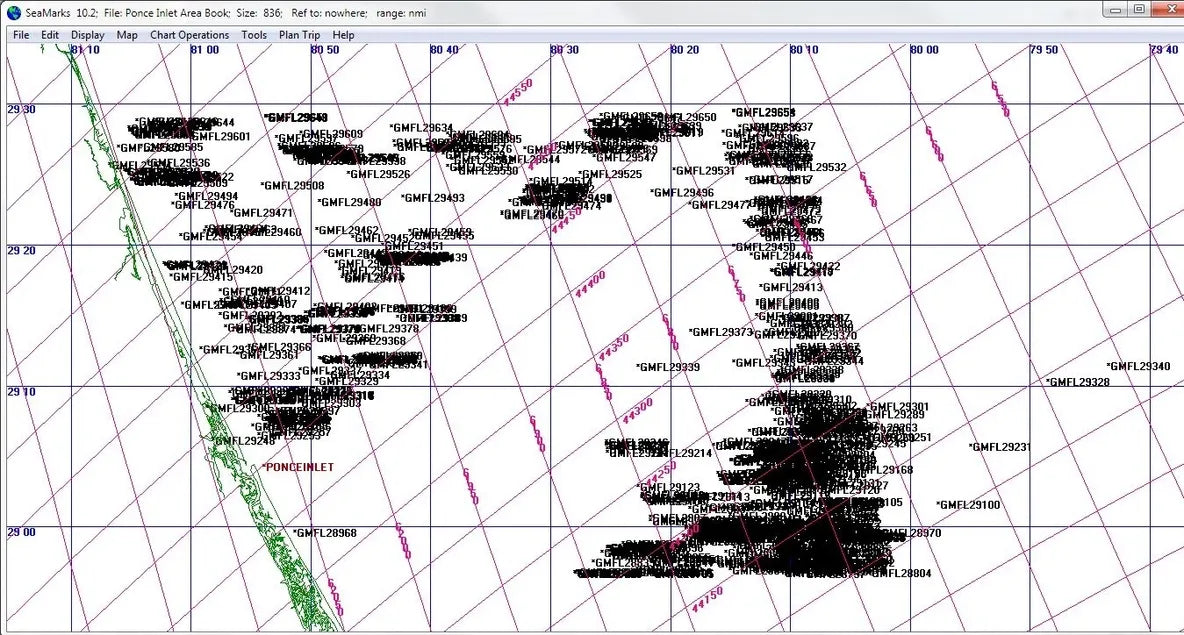Select the PONCEINLET waypoint label
The image size is (1184, 635).
pos(298,467)
